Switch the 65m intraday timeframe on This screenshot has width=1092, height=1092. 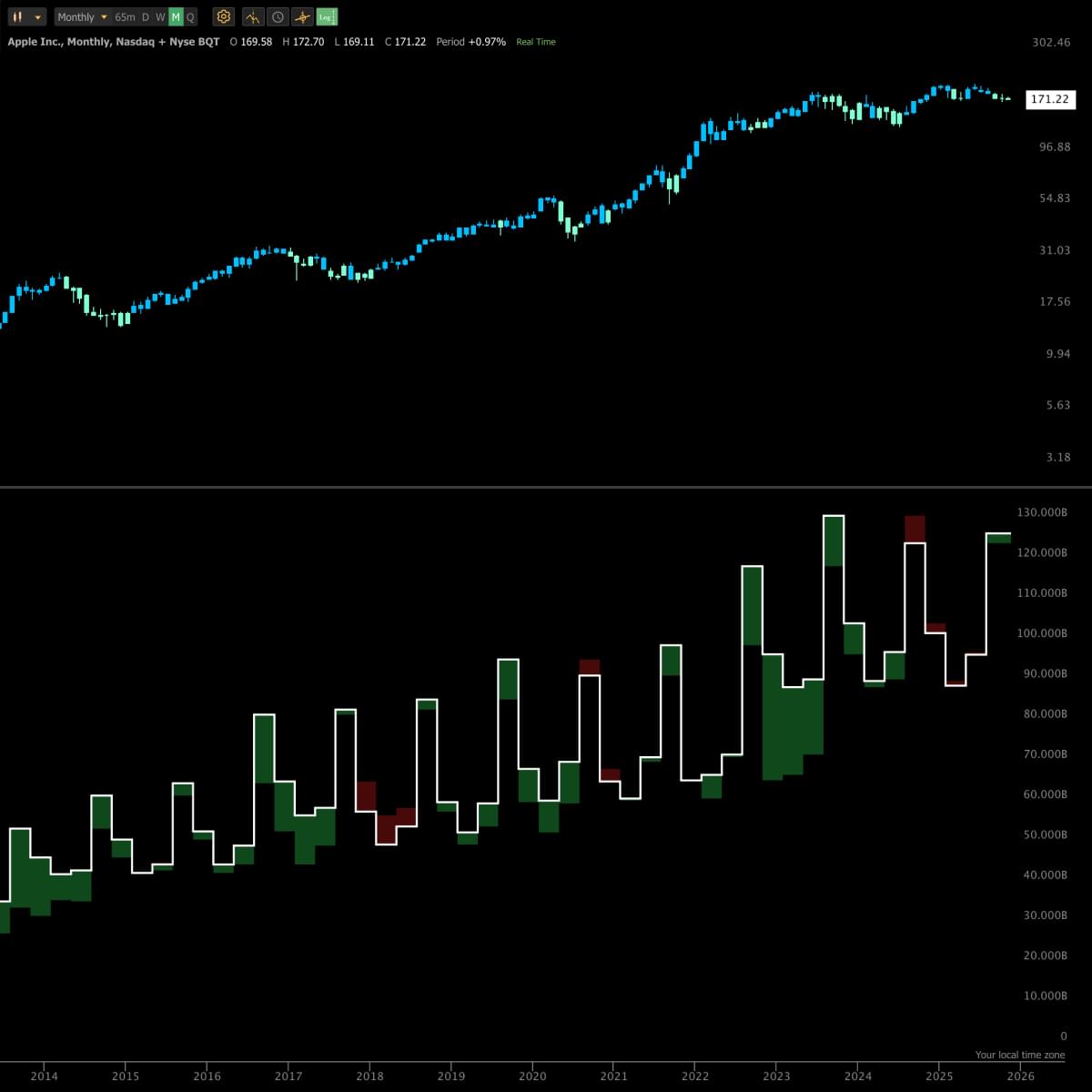125,16
